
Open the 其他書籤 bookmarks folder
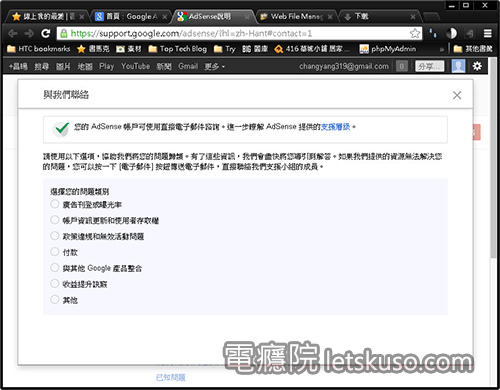tap(473, 49)
